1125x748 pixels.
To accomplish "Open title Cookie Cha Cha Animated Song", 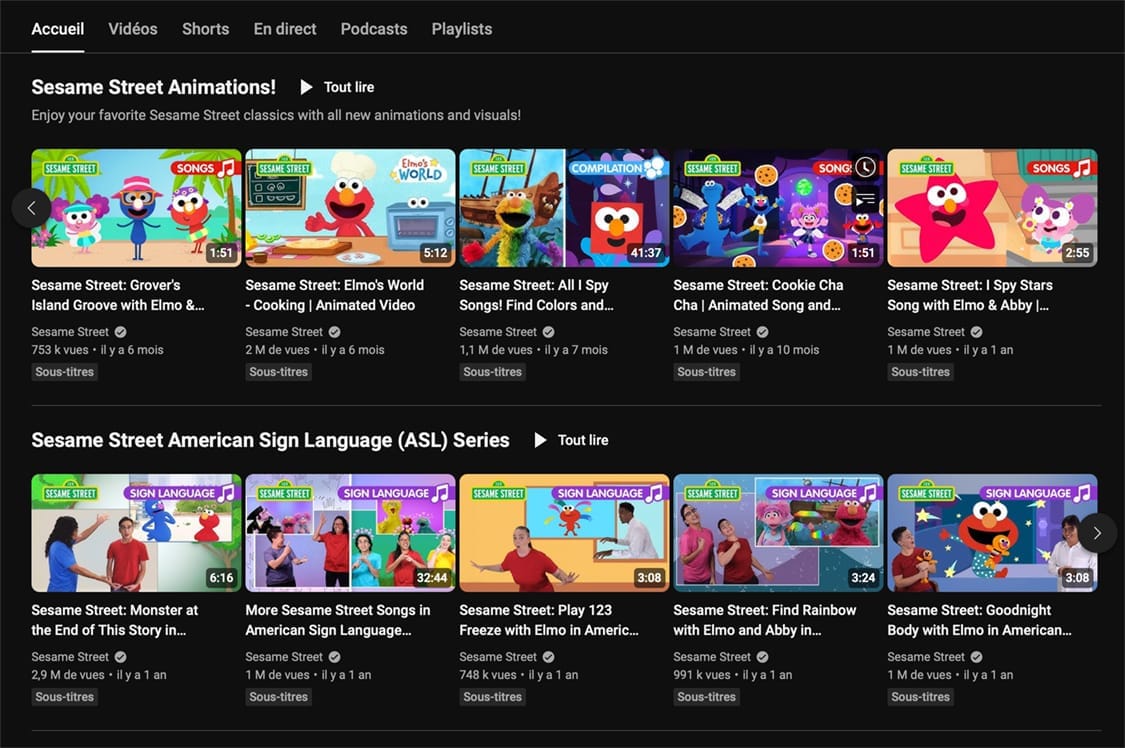I will [758, 295].
